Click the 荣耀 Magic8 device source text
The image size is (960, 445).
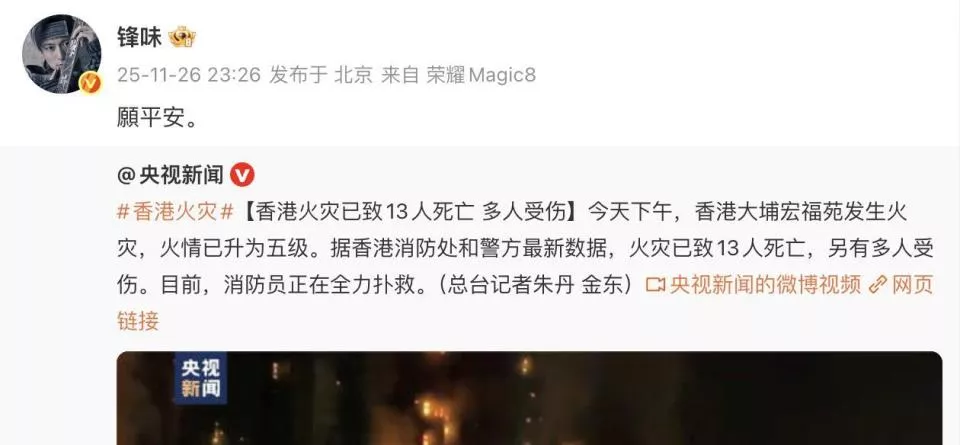481,75
